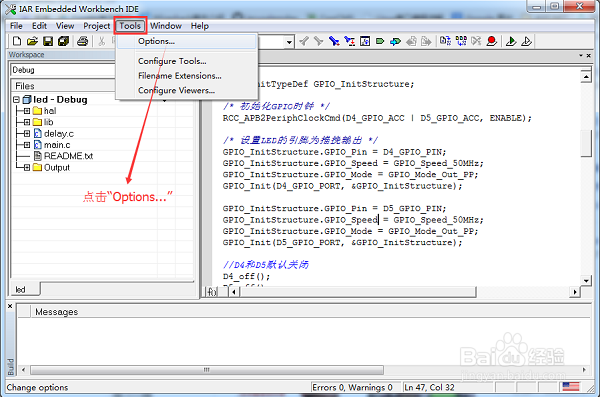Open the Edit menu
This screenshot has width=600, height=397.
tap(39, 26)
